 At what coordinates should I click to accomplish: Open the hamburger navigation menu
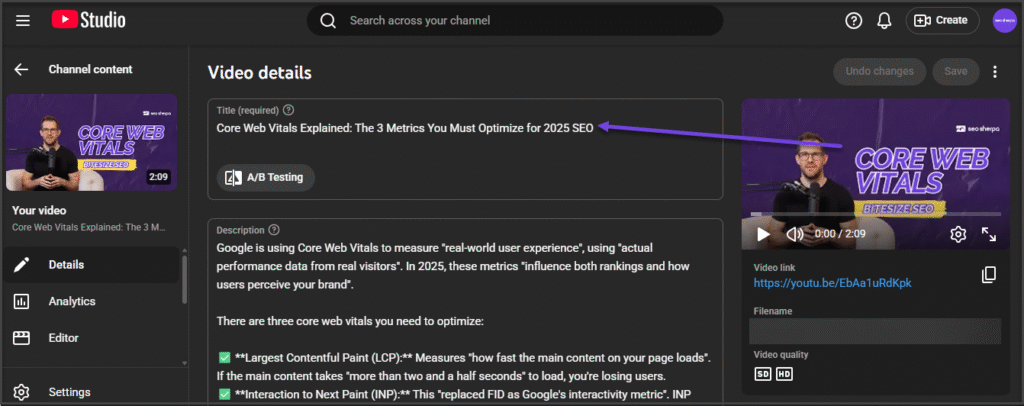pyautogui.click(x=23, y=20)
